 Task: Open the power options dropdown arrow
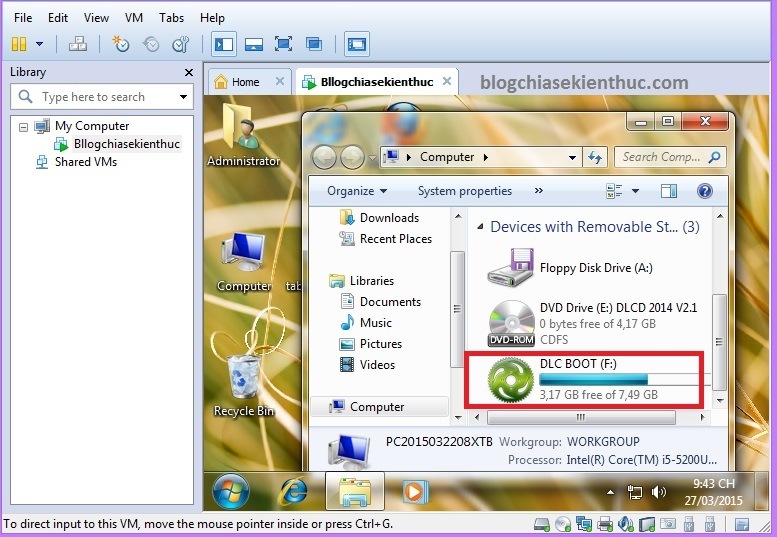pos(39,44)
